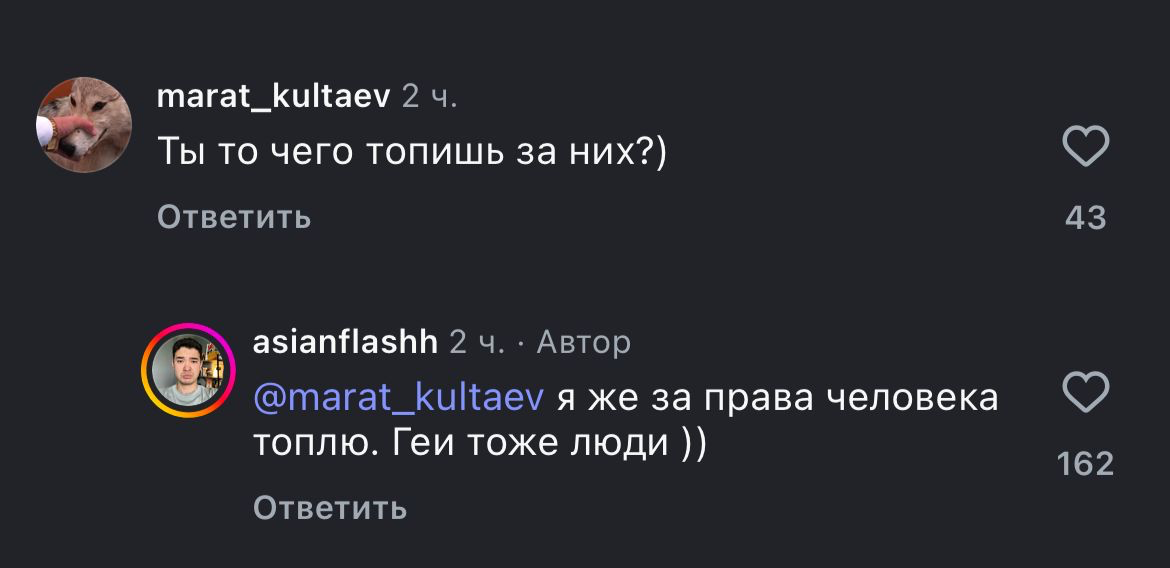Go to asianflashh's profile via username
This screenshot has height=568, width=1170.
pos(345,342)
